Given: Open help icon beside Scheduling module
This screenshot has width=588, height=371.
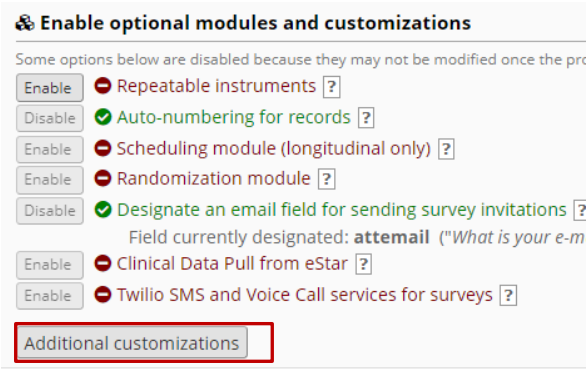Looking at the screenshot, I should (446, 149).
